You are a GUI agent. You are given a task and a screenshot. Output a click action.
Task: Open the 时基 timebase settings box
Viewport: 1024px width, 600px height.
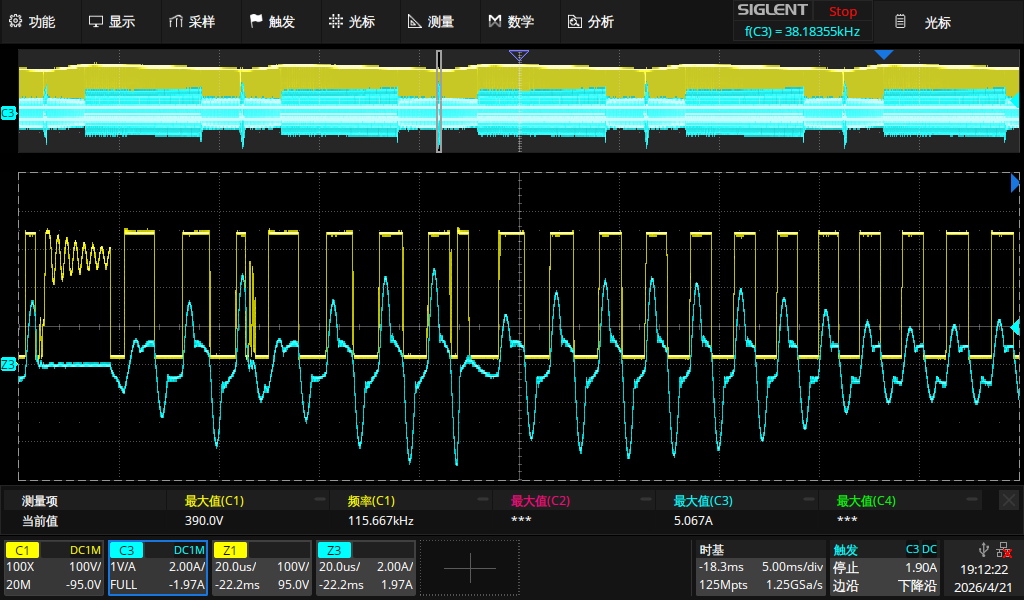pyautogui.click(x=761, y=567)
